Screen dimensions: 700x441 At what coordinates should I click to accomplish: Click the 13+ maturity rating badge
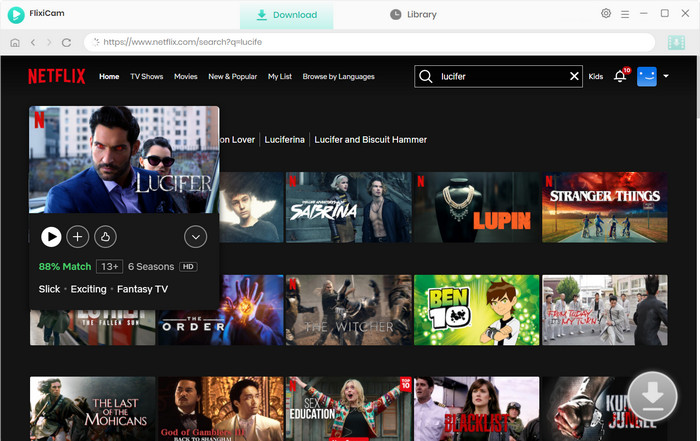click(x=109, y=267)
